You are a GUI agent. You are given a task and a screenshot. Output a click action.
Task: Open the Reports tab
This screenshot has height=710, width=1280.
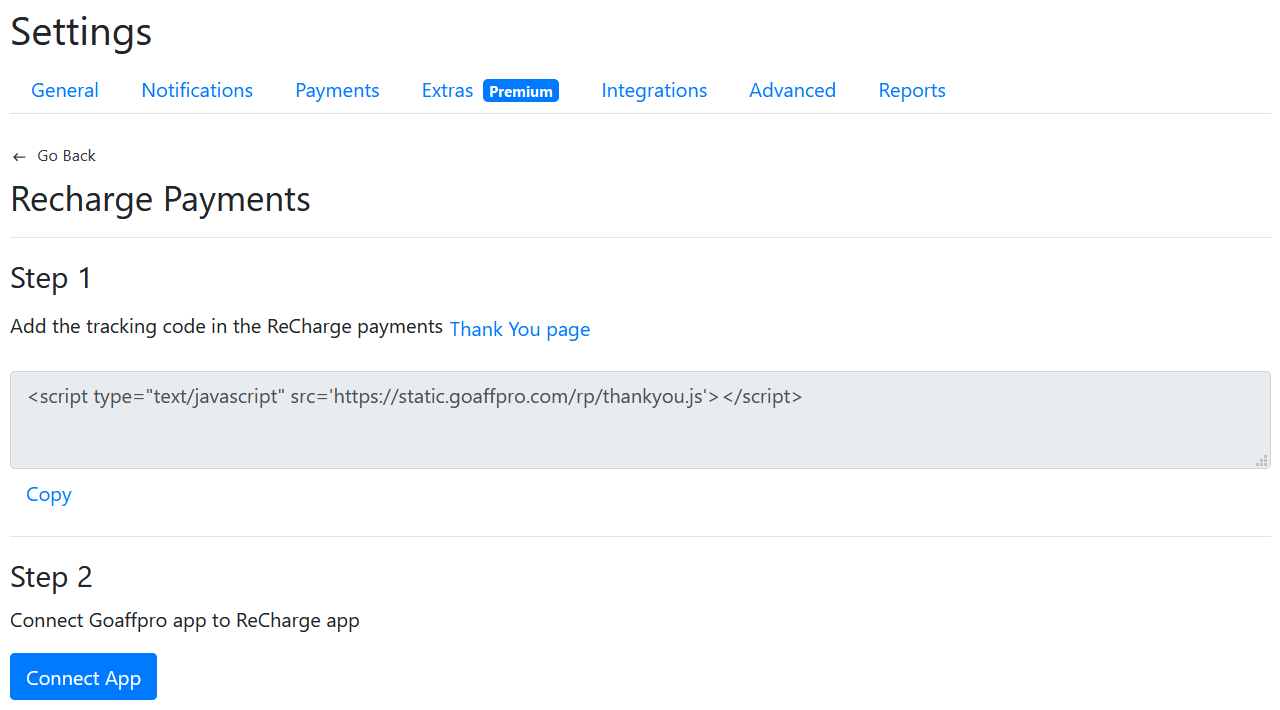(x=912, y=90)
